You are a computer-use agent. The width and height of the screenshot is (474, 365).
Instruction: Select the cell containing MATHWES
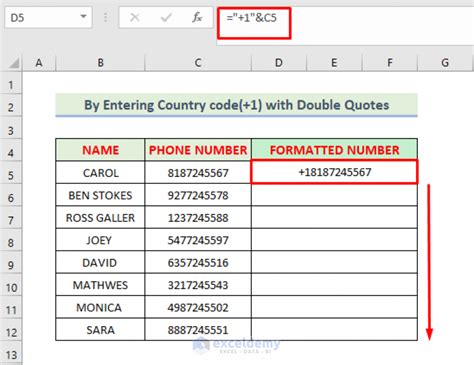(100, 285)
